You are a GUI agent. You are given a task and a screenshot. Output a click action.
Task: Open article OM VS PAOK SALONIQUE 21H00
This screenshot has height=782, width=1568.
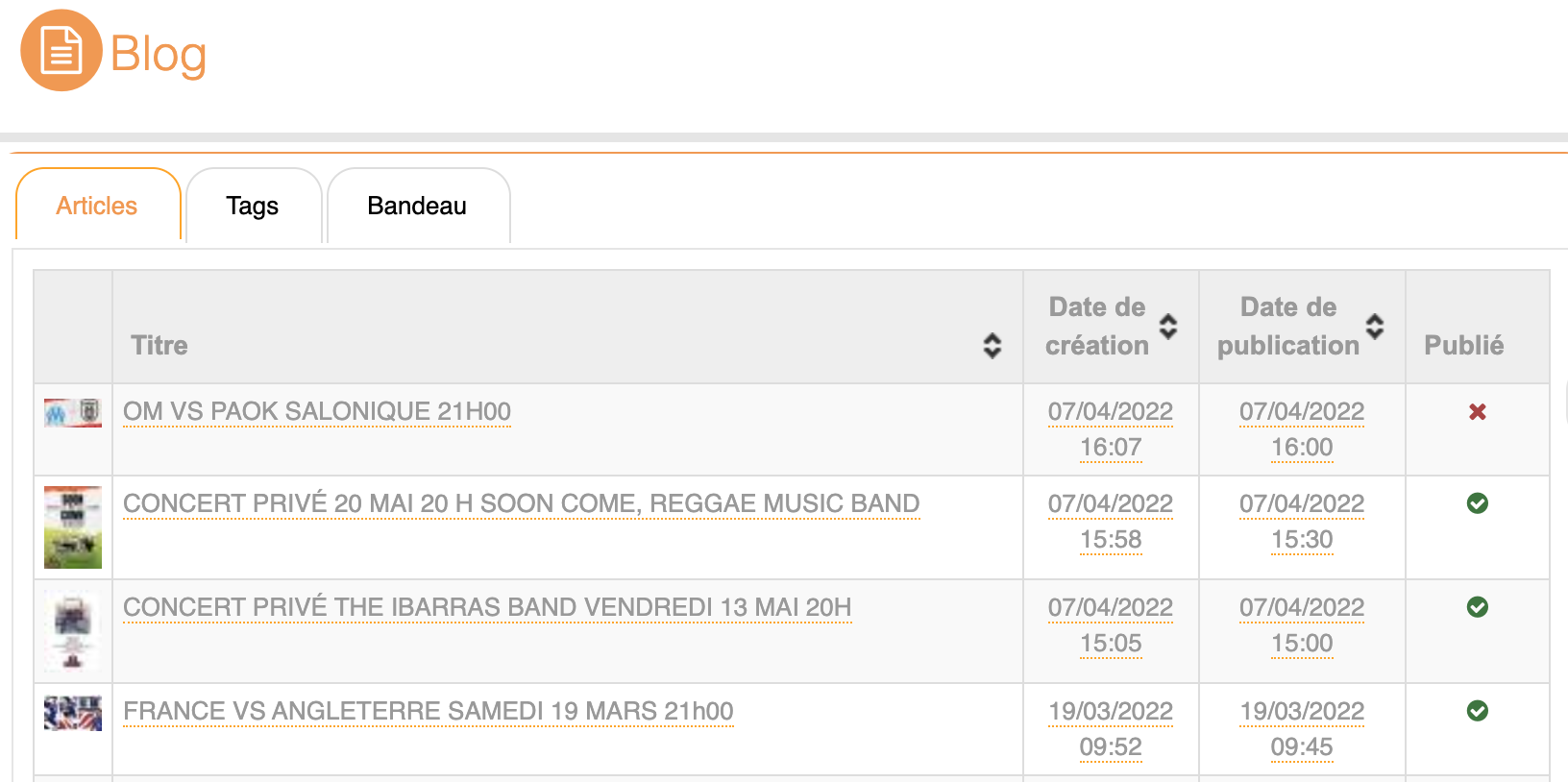click(317, 412)
